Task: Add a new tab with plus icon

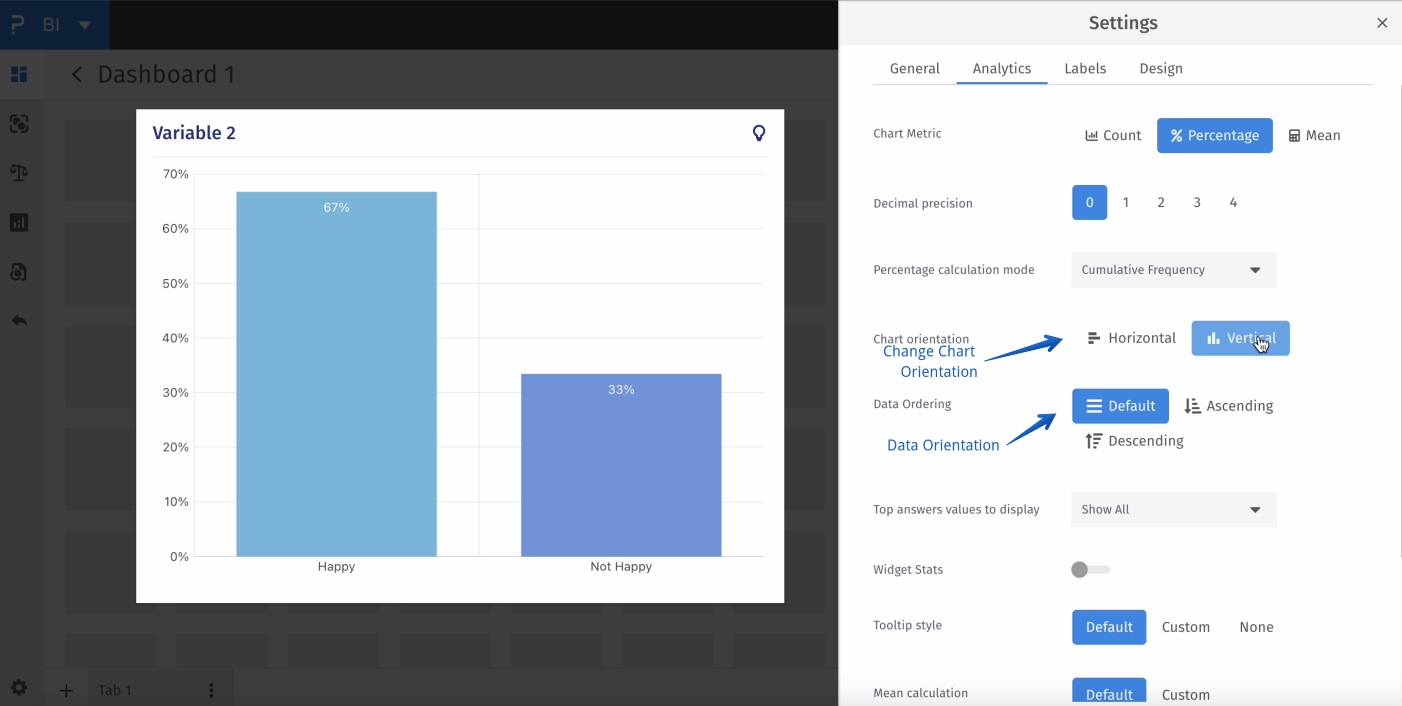Action: tap(66, 690)
